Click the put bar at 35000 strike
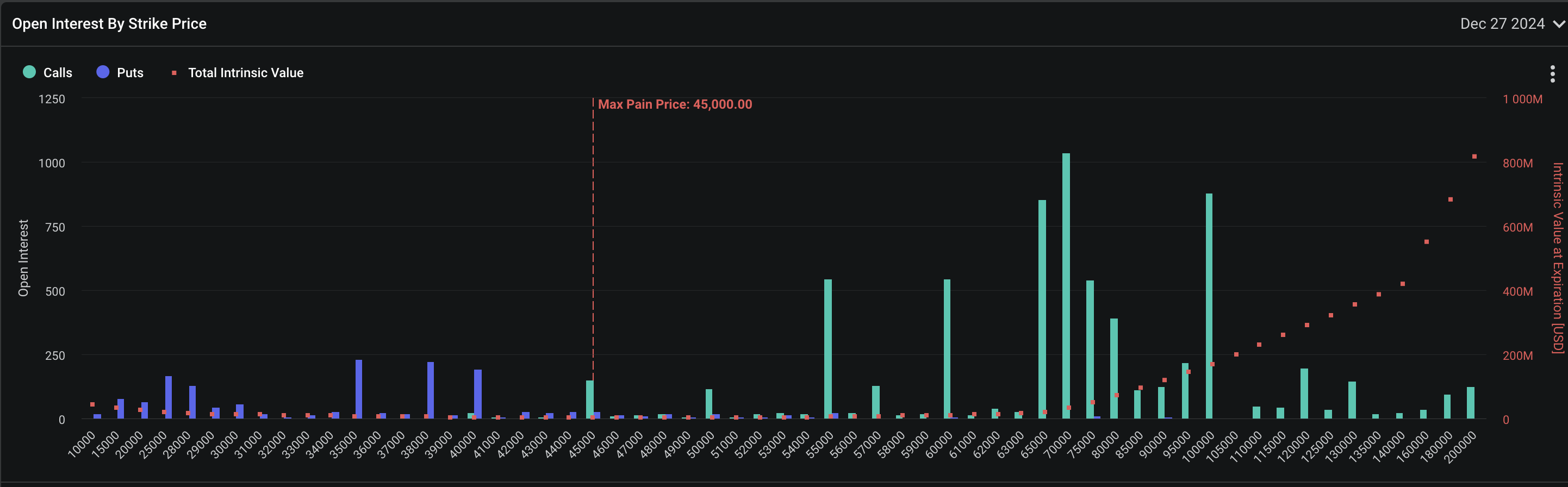The height and width of the screenshot is (487, 1568). (x=358, y=389)
